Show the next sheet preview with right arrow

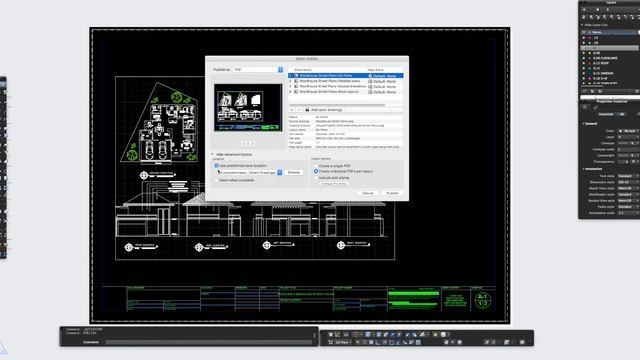252,143
